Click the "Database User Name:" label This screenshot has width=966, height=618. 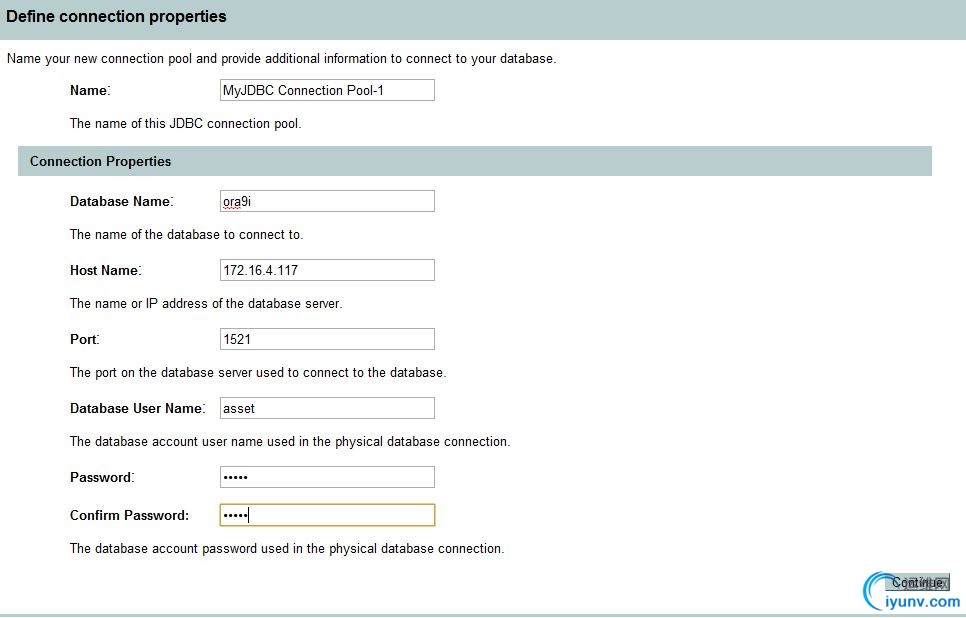click(x=137, y=408)
